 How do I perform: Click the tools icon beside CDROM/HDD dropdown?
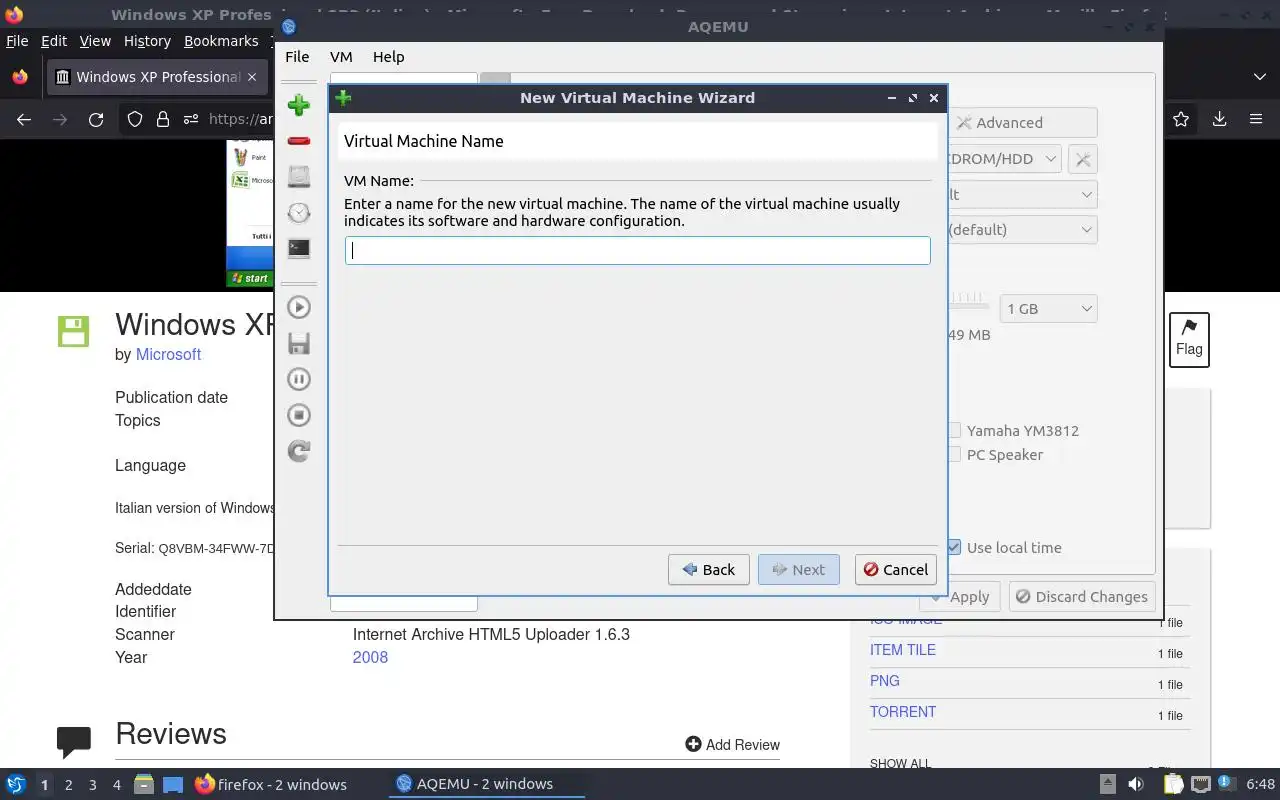pyautogui.click(x=1082, y=159)
